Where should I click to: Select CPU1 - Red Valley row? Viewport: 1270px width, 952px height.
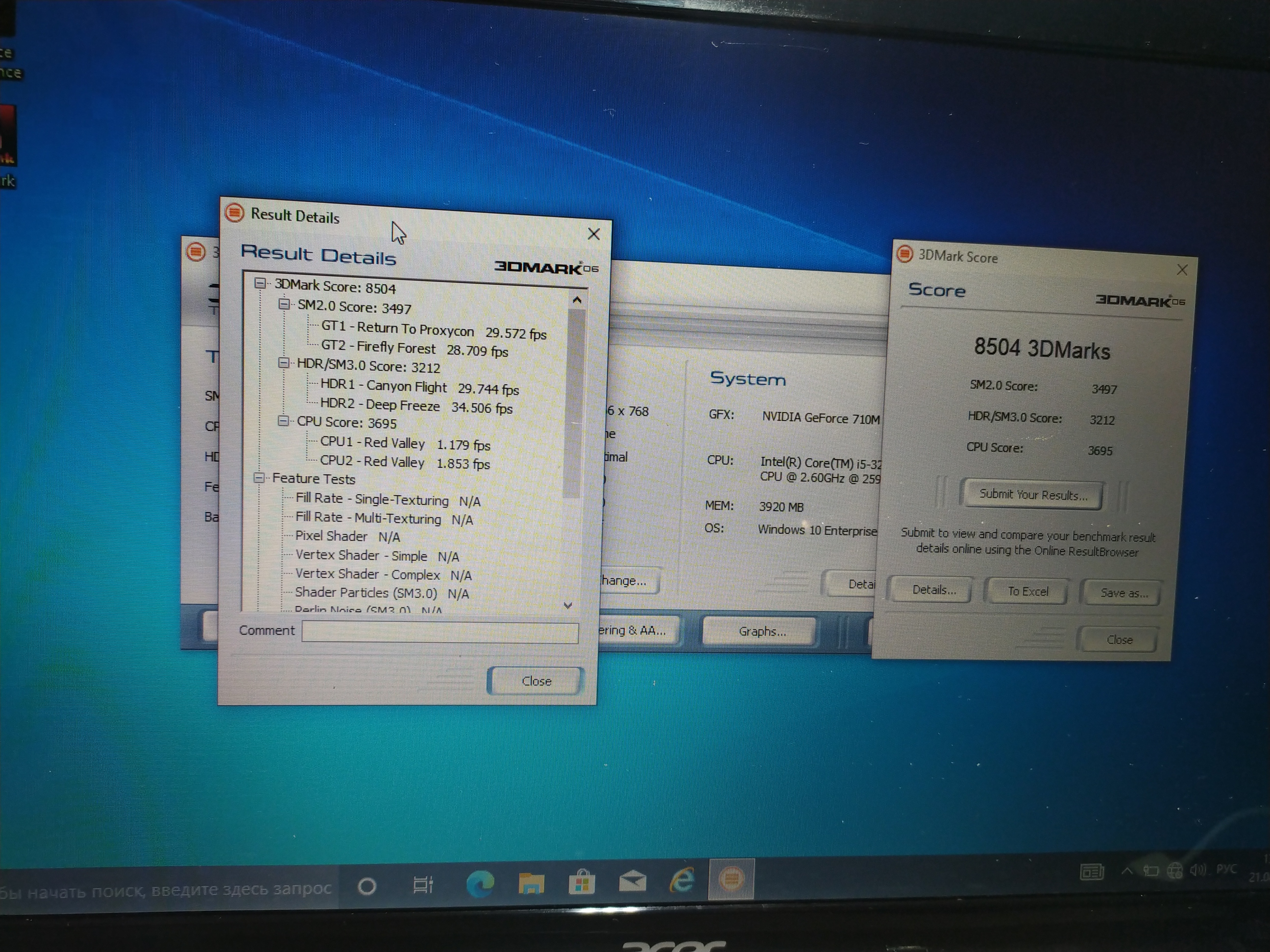click(405, 444)
